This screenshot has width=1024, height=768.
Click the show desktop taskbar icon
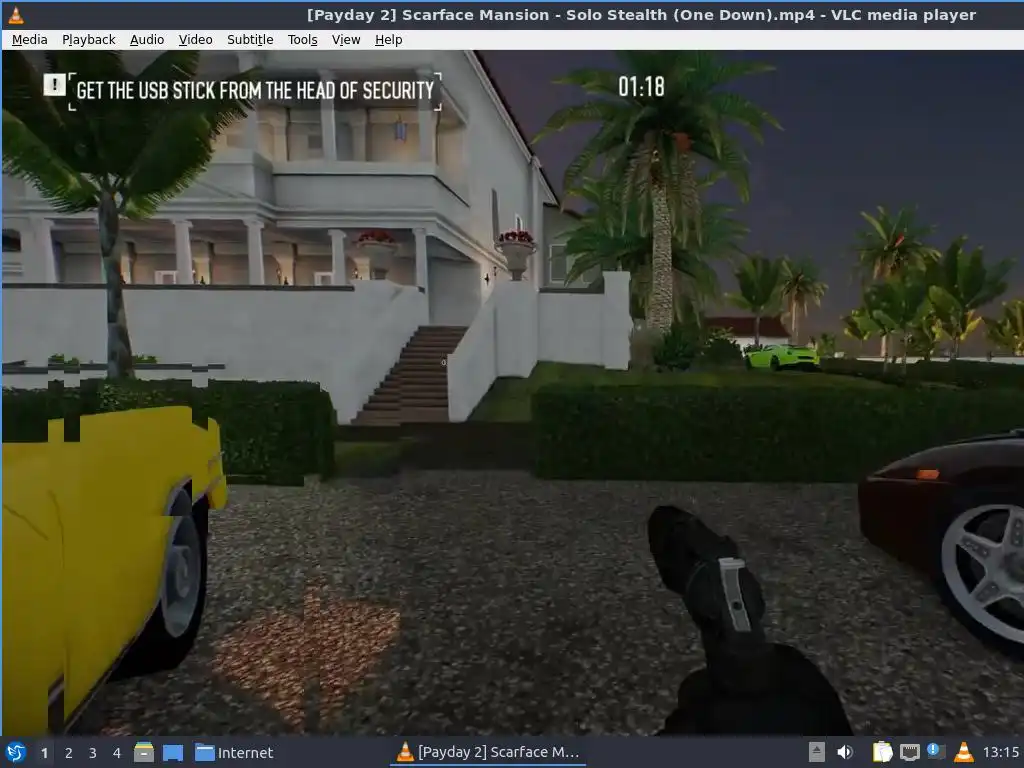pos(172,752)
